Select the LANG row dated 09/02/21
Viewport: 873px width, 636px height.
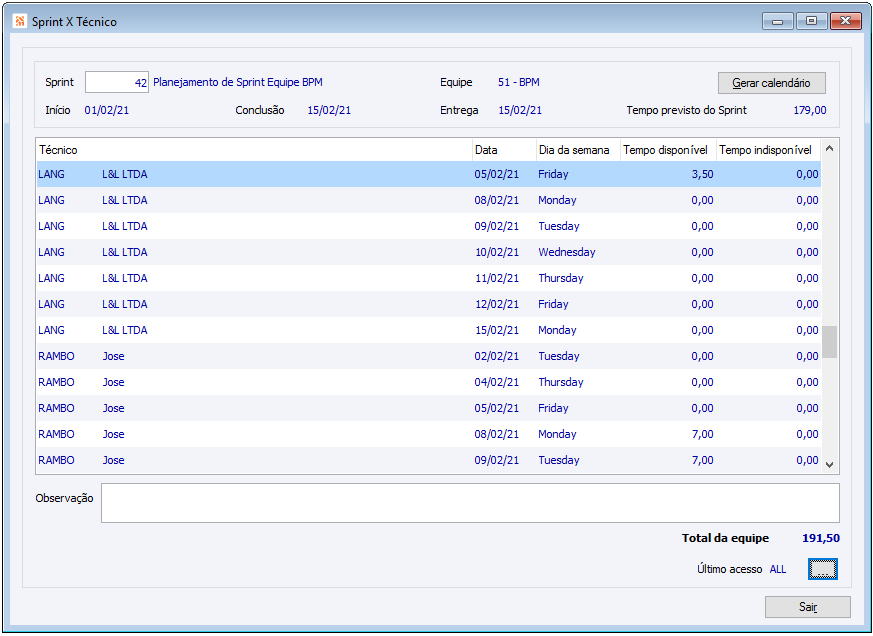point(429,226)
